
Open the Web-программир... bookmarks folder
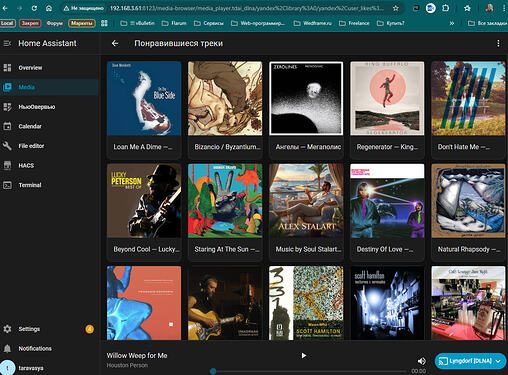[x=258, y=23]
